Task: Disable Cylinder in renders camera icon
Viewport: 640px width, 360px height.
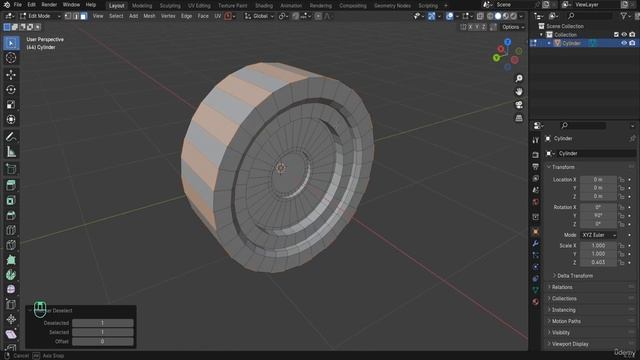Action: (x=632, y=43)
